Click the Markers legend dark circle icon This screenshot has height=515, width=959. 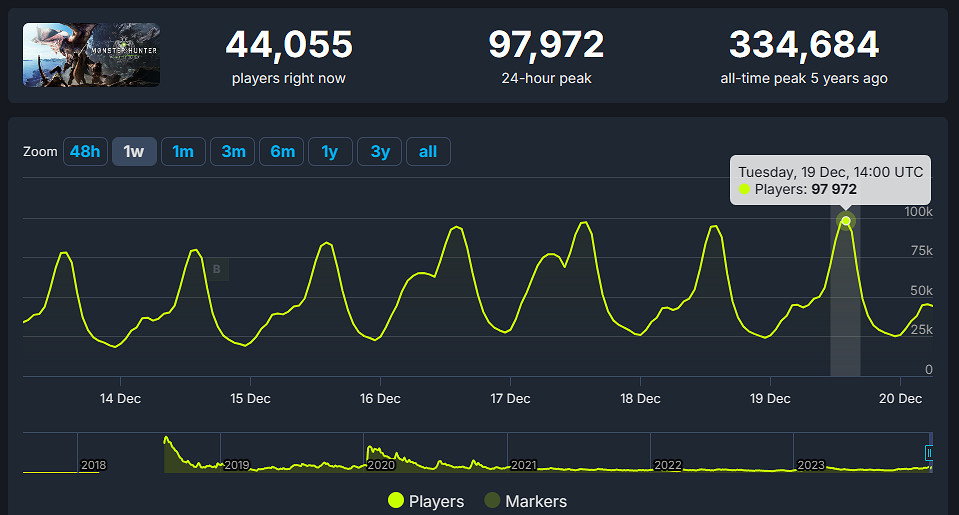coord(493,501)
